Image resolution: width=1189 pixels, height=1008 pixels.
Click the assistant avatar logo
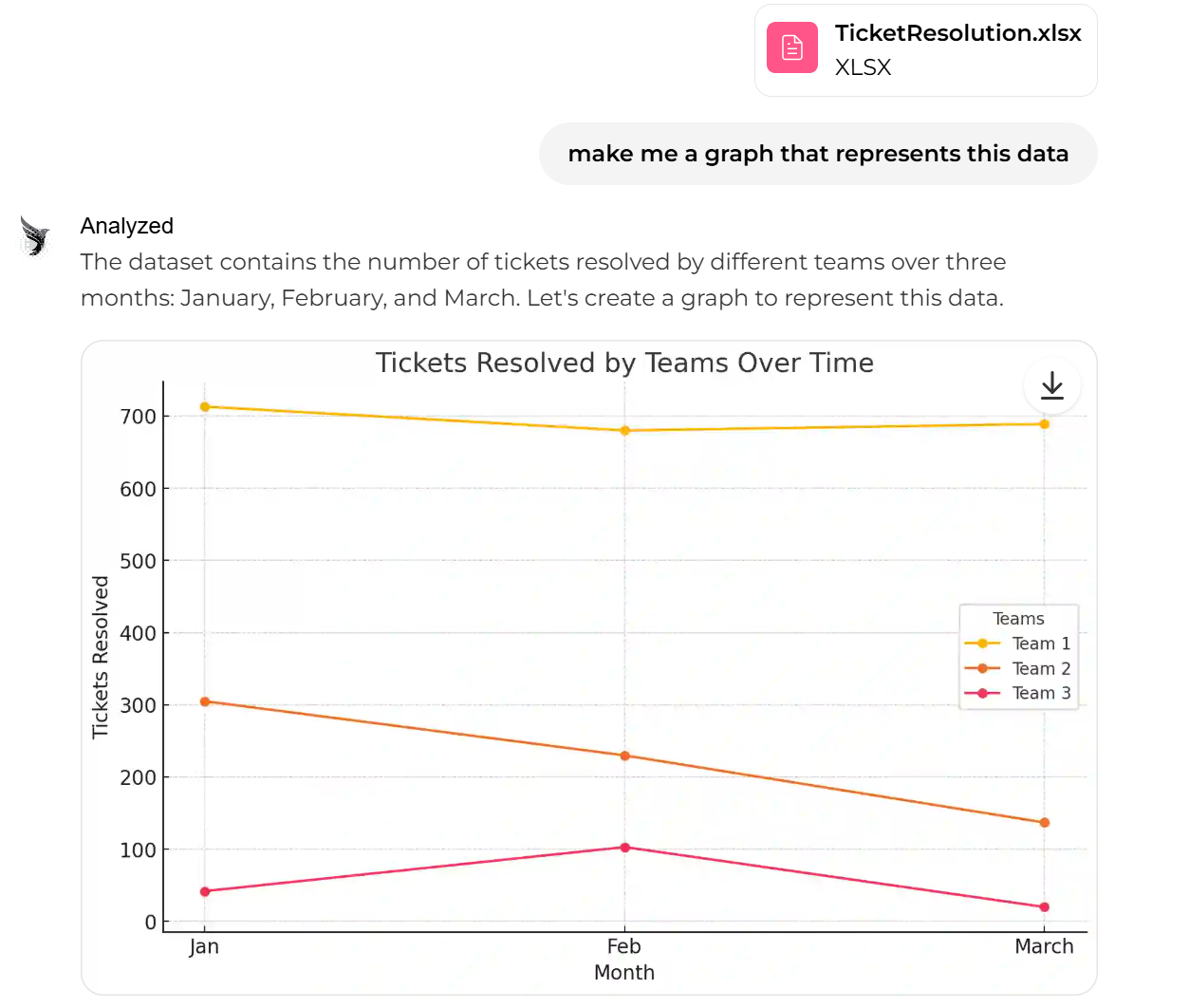(x=34, y=235)
